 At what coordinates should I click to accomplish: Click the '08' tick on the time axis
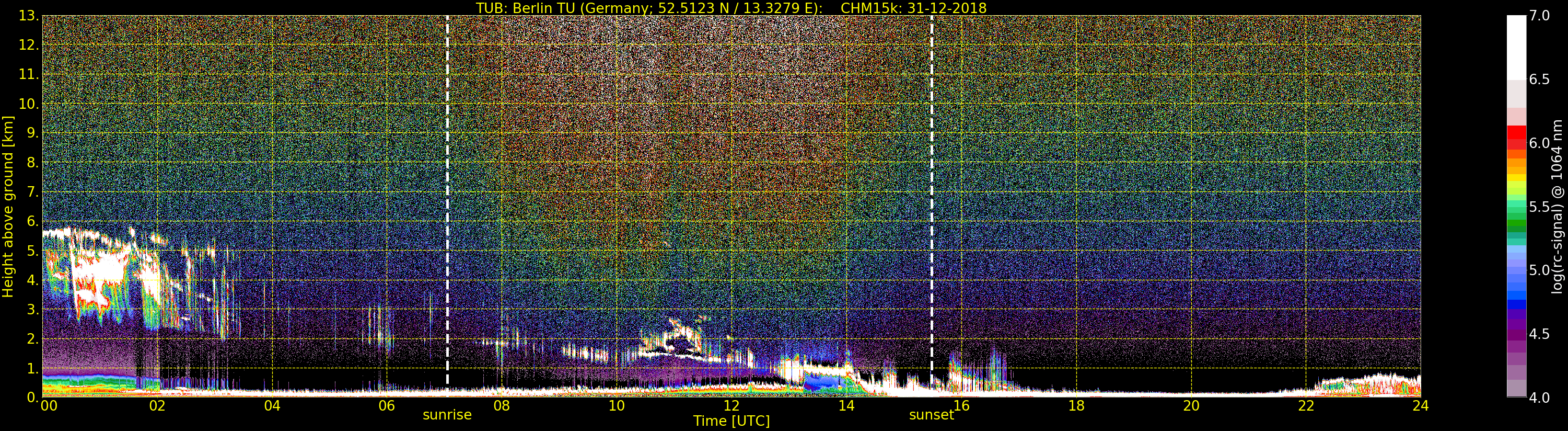click(502, 405)
